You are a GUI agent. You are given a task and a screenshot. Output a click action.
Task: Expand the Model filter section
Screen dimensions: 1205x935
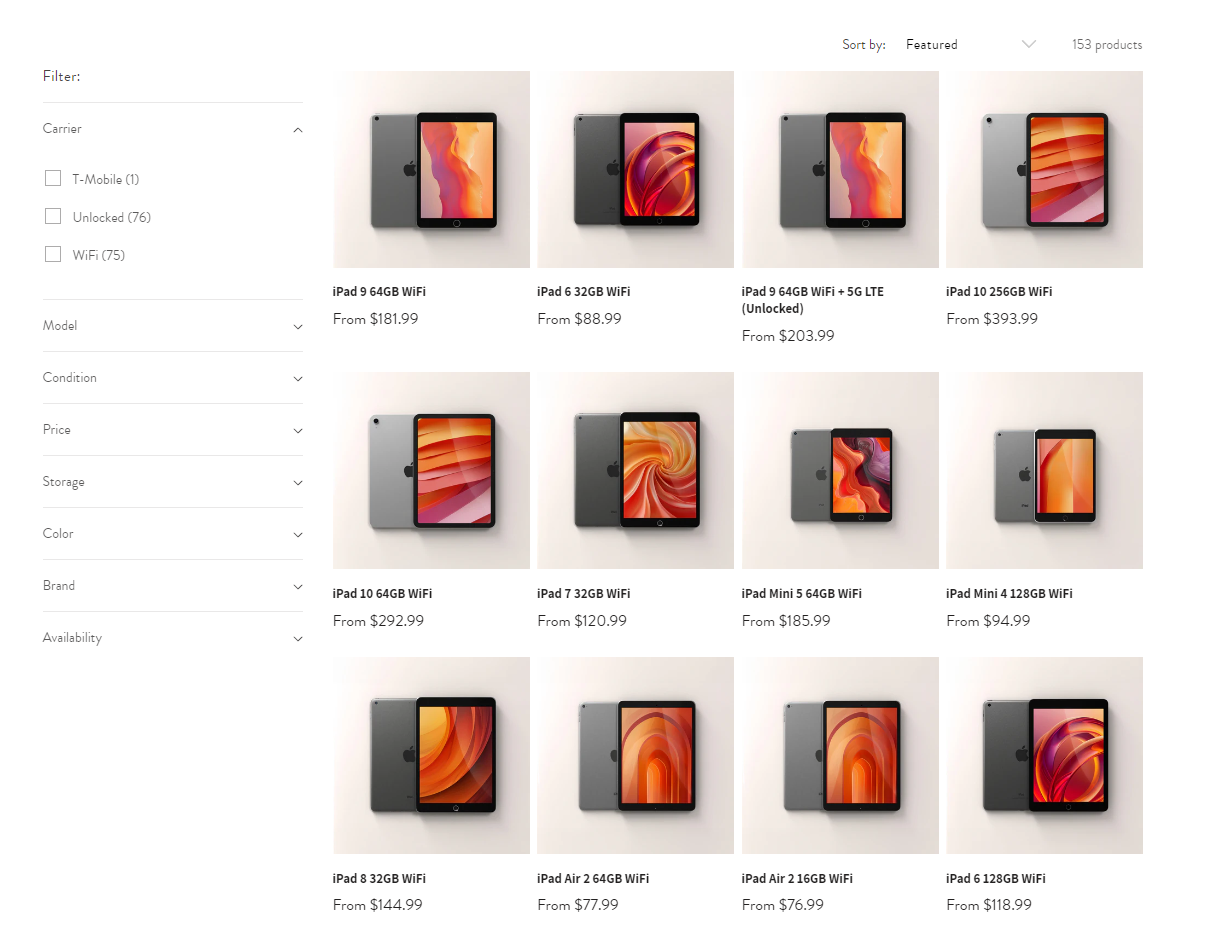pyautogui.click(x=172, y=325)
